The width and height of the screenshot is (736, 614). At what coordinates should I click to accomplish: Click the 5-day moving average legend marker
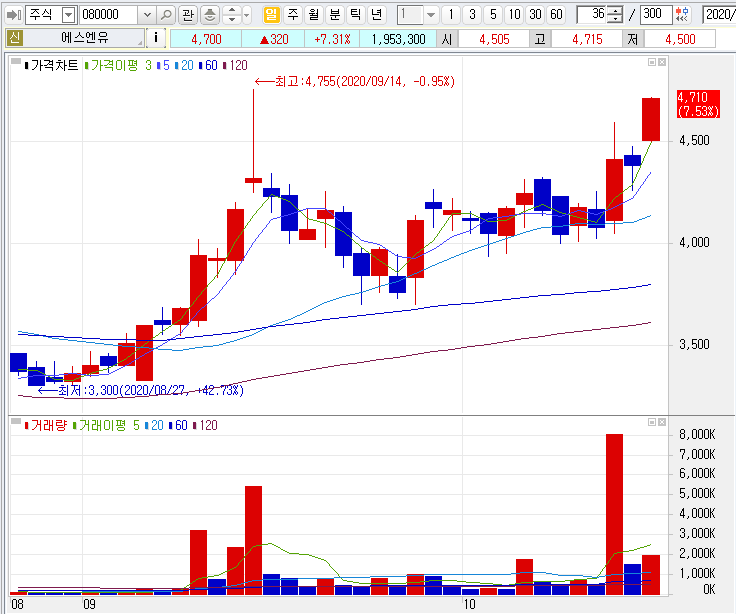pyautogui.click(x=163, y=65)
